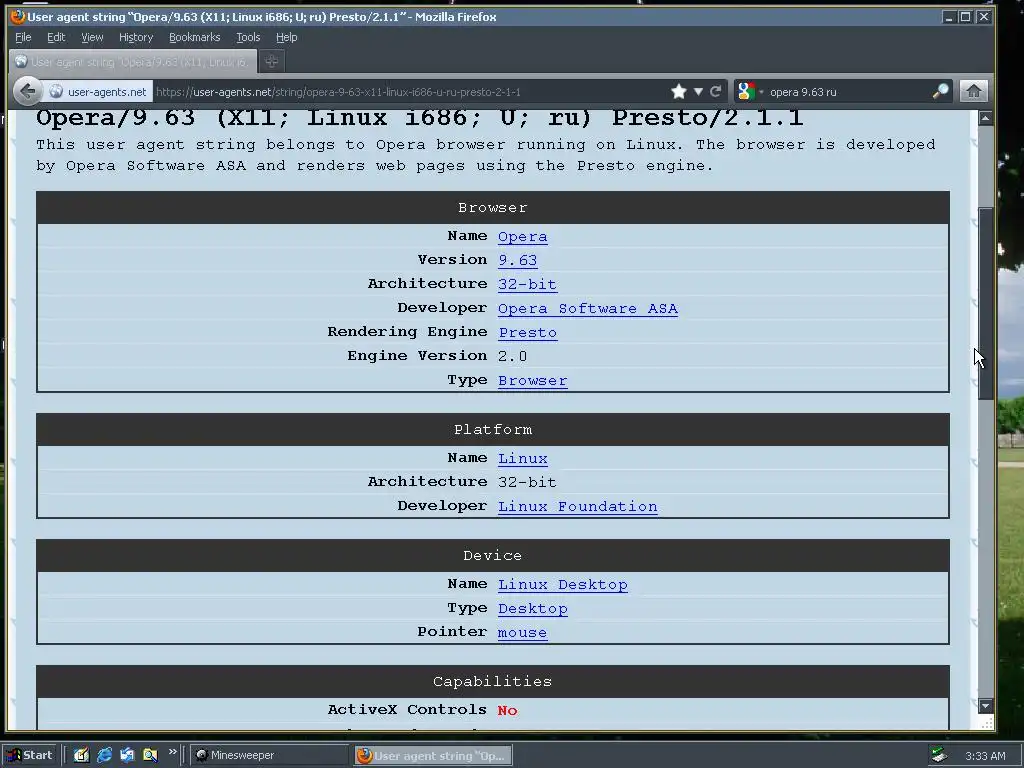Image resolution: width=1024 pixels, height=768 pixels.
Task: Click the 3:33 AM taskbar clock
Action: tap(985, 756)
